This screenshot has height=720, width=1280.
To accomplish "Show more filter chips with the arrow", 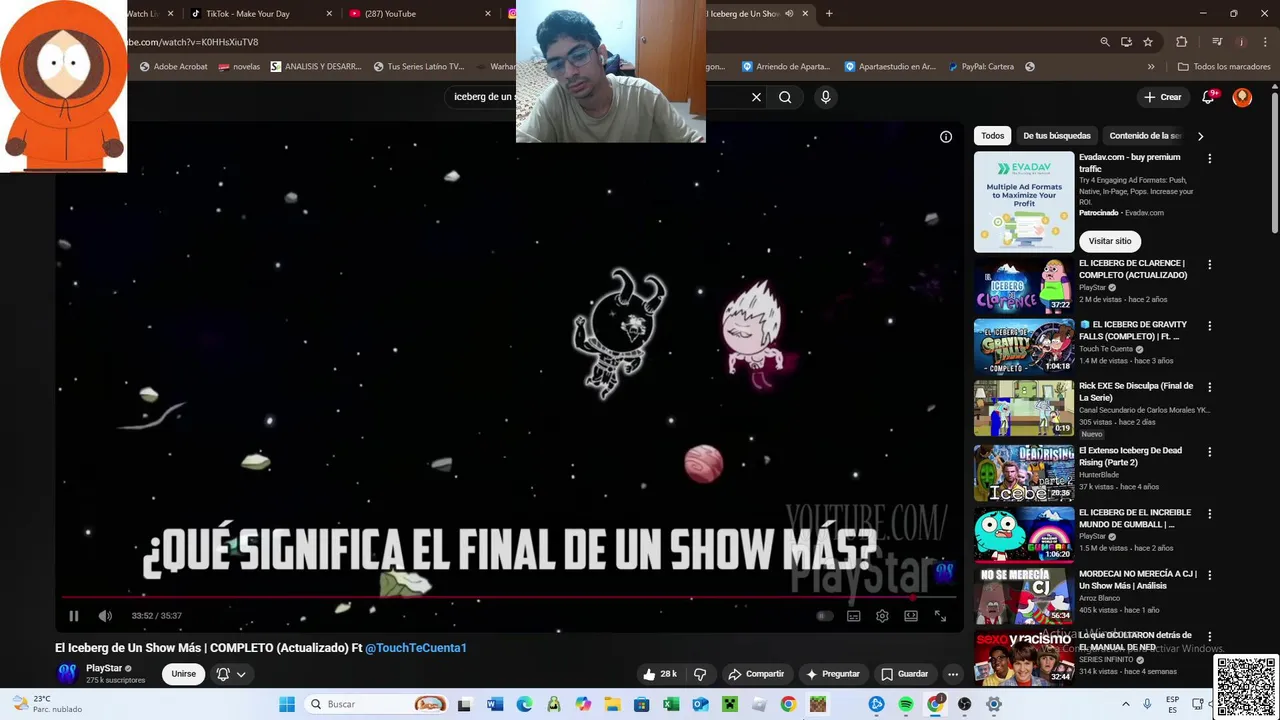I will [1200, 136].
